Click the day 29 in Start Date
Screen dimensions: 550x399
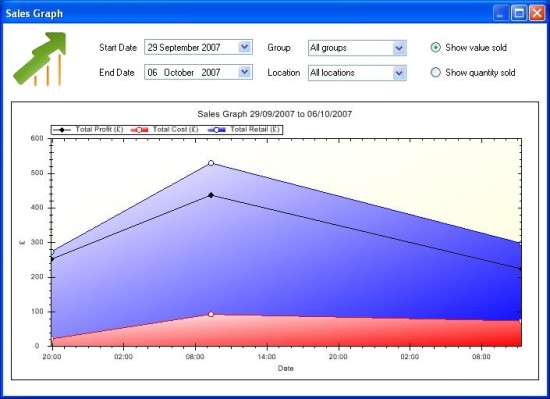pos(152,47)
